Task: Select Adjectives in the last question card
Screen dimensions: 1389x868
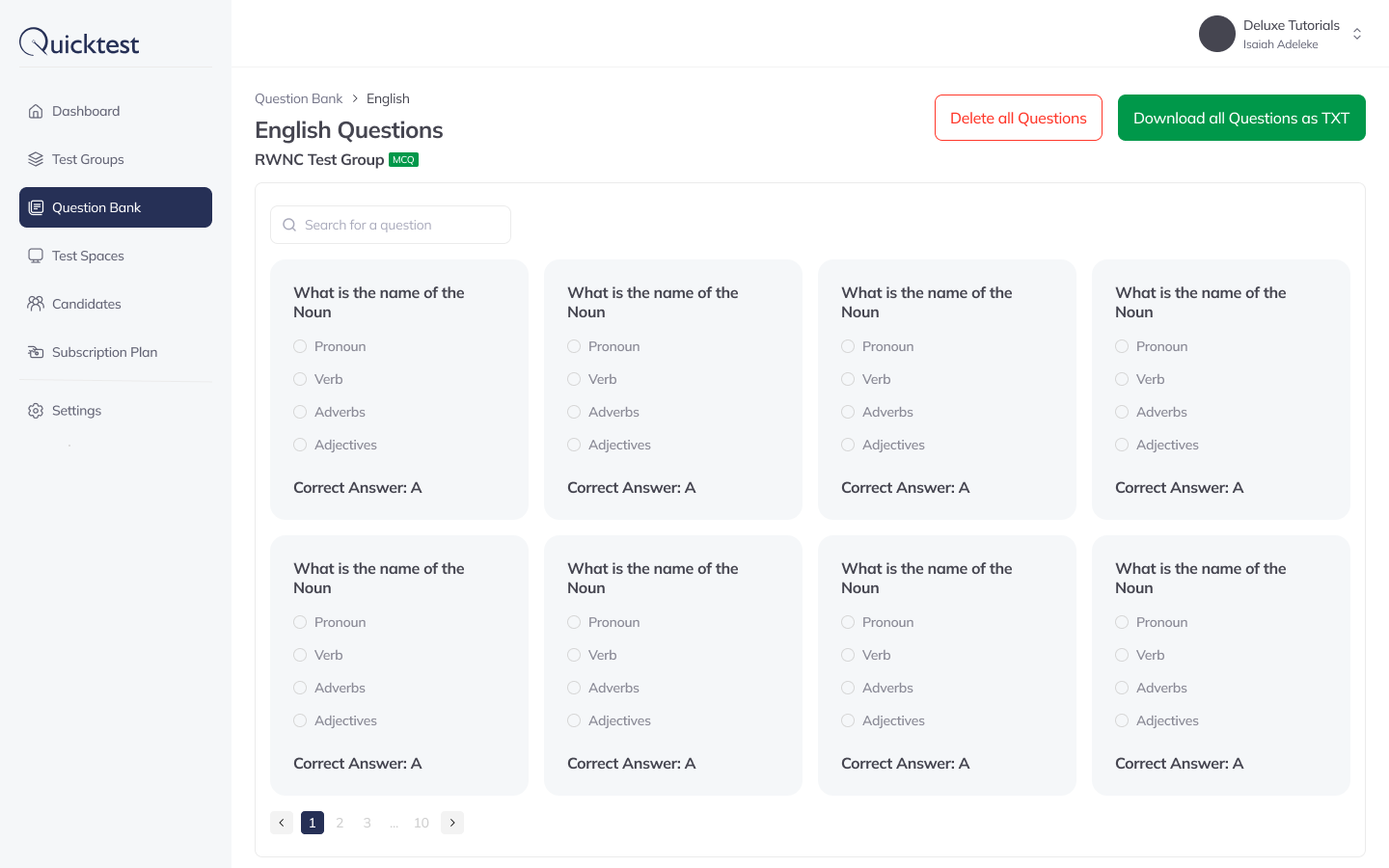Action: tap(1122, 720)
